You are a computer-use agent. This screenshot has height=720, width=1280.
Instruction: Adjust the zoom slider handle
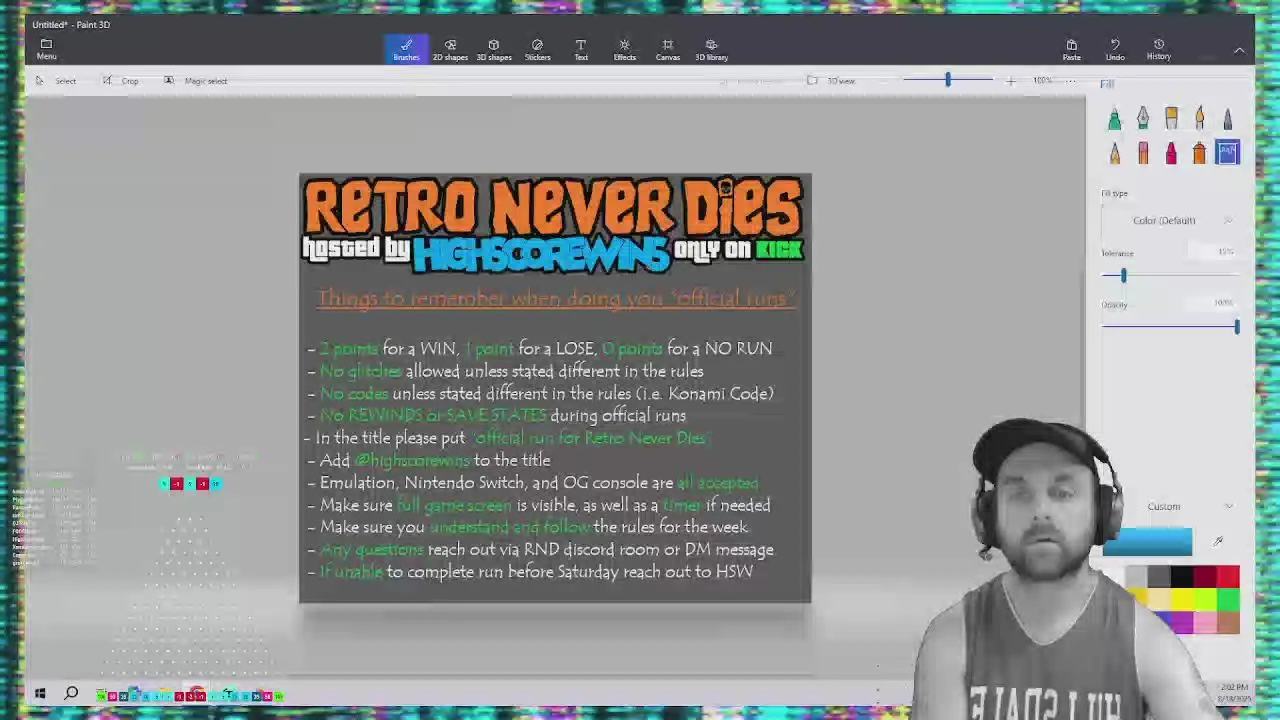(948, 80)
